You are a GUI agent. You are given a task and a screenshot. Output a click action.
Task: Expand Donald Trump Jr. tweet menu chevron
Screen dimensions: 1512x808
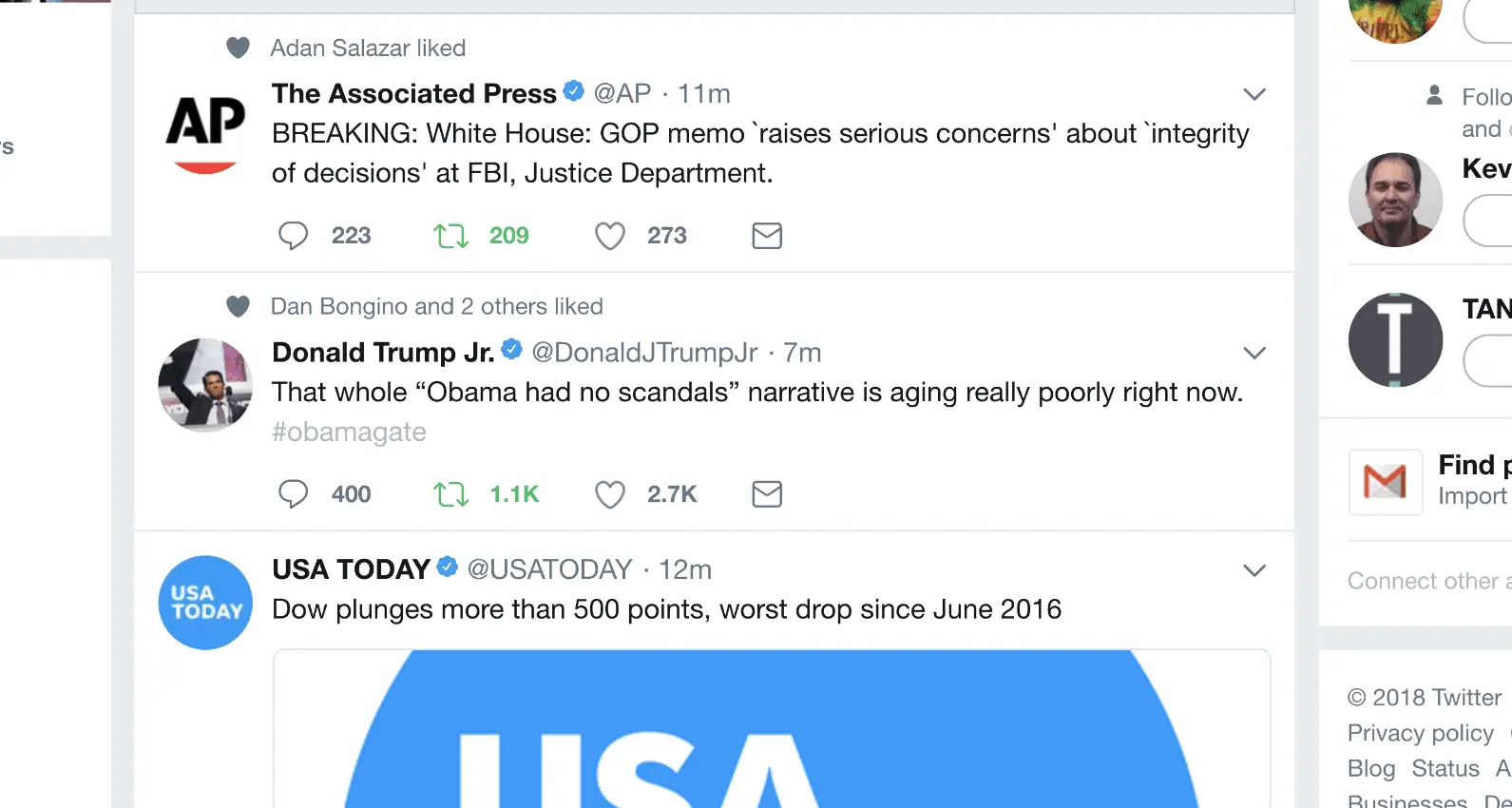1254,353
